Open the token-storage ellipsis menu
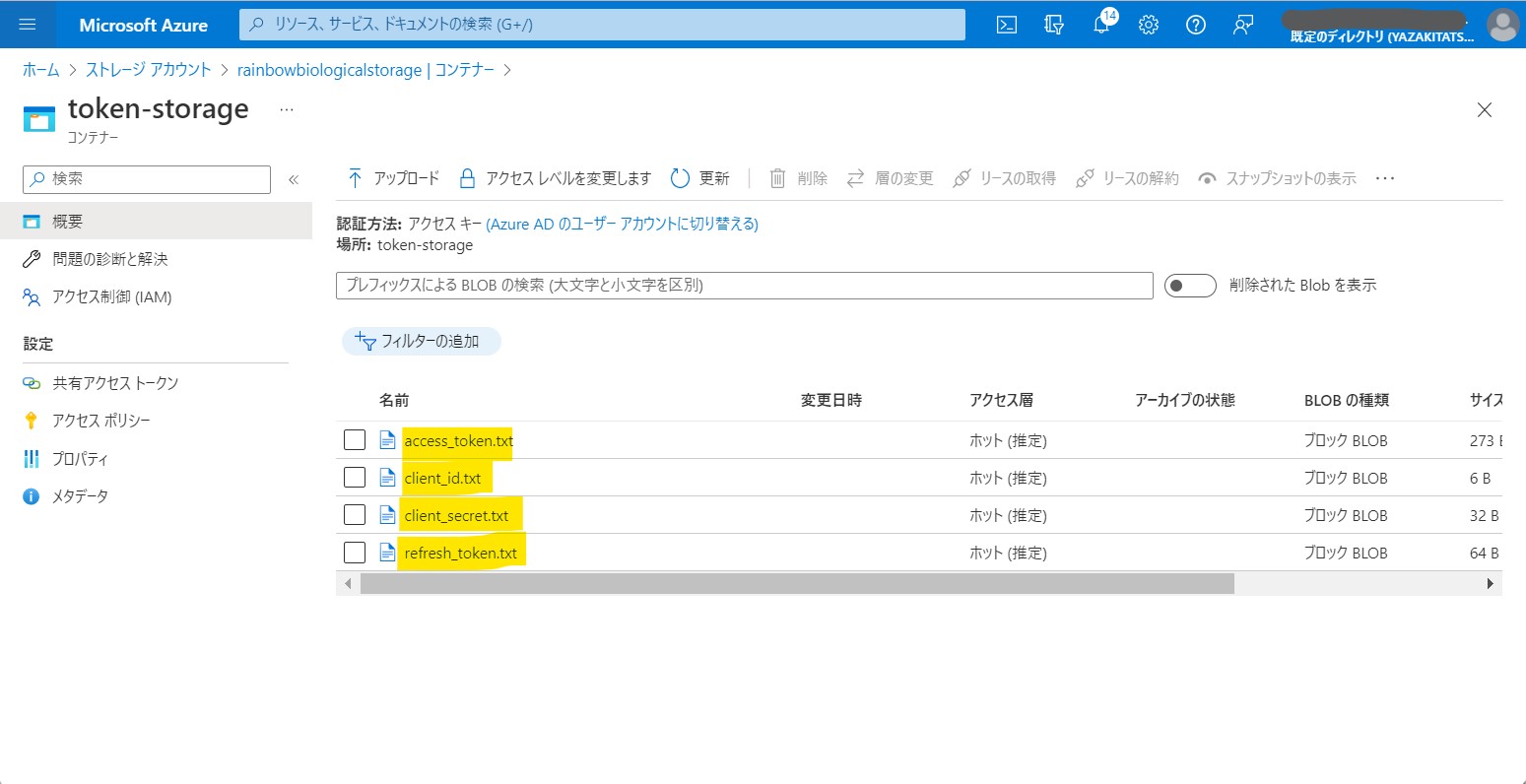 point(287,109)
